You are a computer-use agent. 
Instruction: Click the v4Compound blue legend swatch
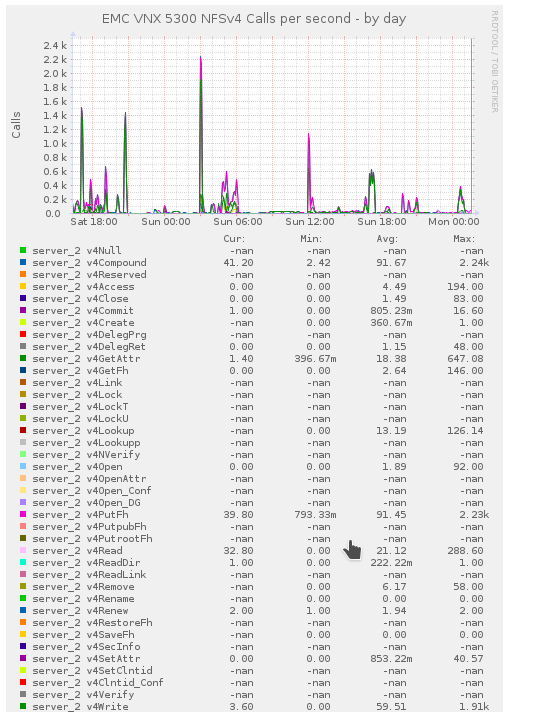[x=23, y=262]
